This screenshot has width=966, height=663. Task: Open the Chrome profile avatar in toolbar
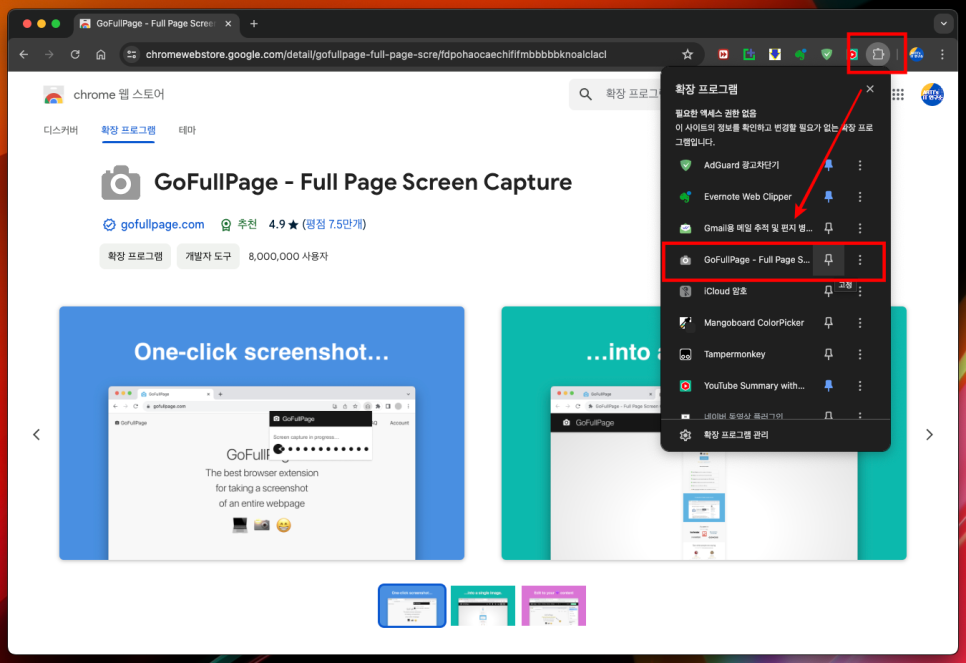coord(916,54)
